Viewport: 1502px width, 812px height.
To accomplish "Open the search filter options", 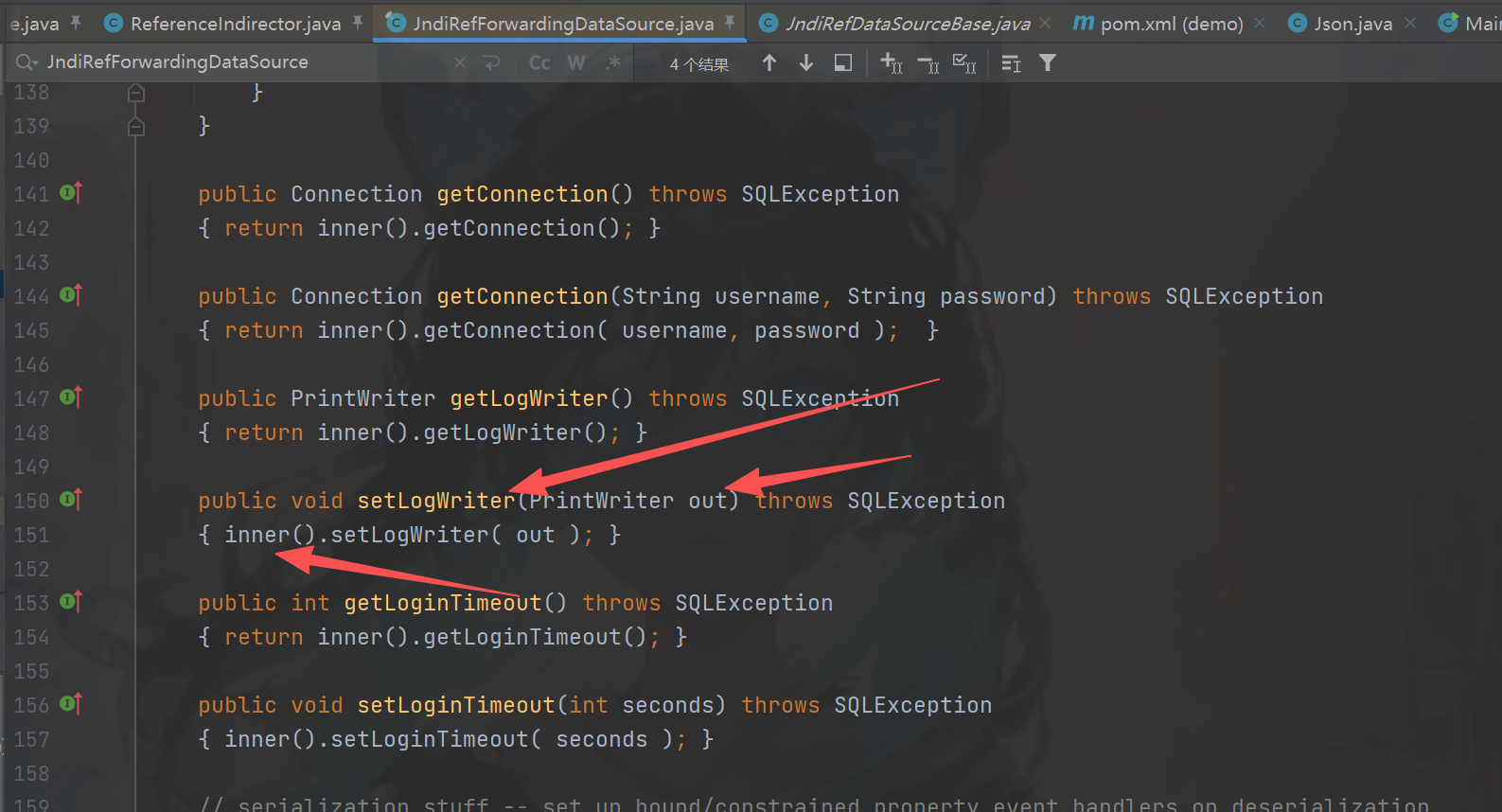I will pos(1048,63).
